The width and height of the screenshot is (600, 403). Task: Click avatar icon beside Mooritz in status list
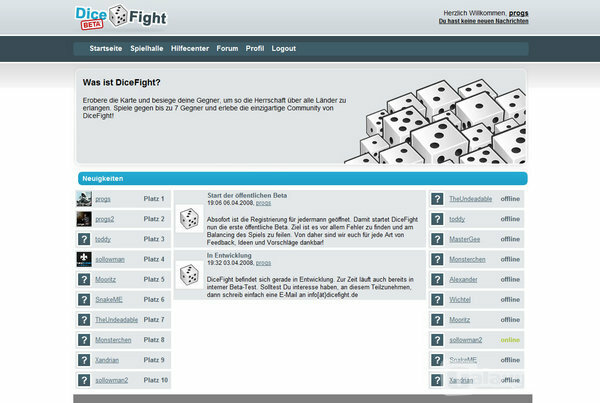pos(437,320)
